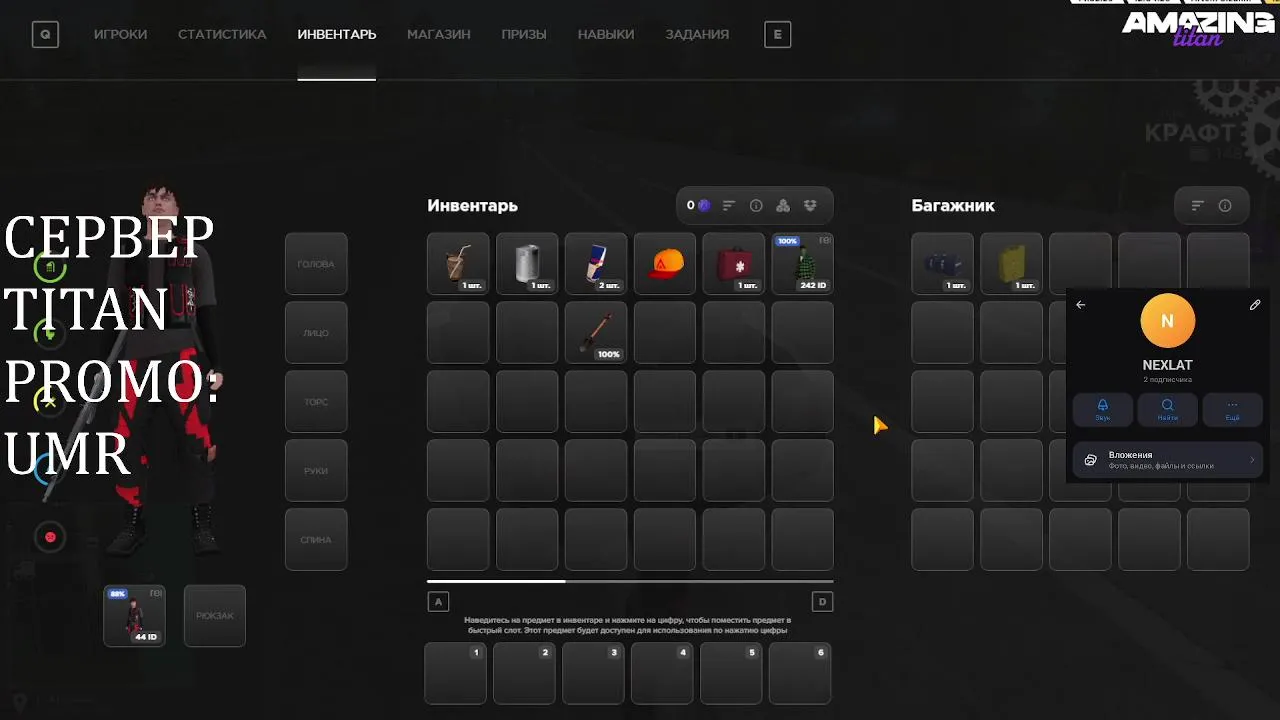Select the energy drink can item
1280x720 pixels.
(596, 264)
